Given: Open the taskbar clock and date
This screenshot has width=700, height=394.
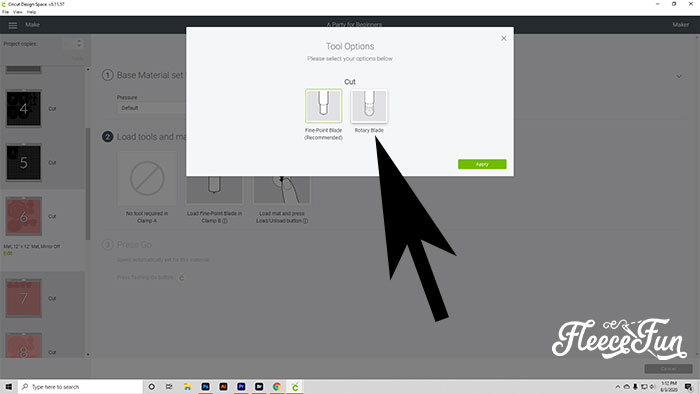Looking at the screenshot, I should (x=669, y=387).
